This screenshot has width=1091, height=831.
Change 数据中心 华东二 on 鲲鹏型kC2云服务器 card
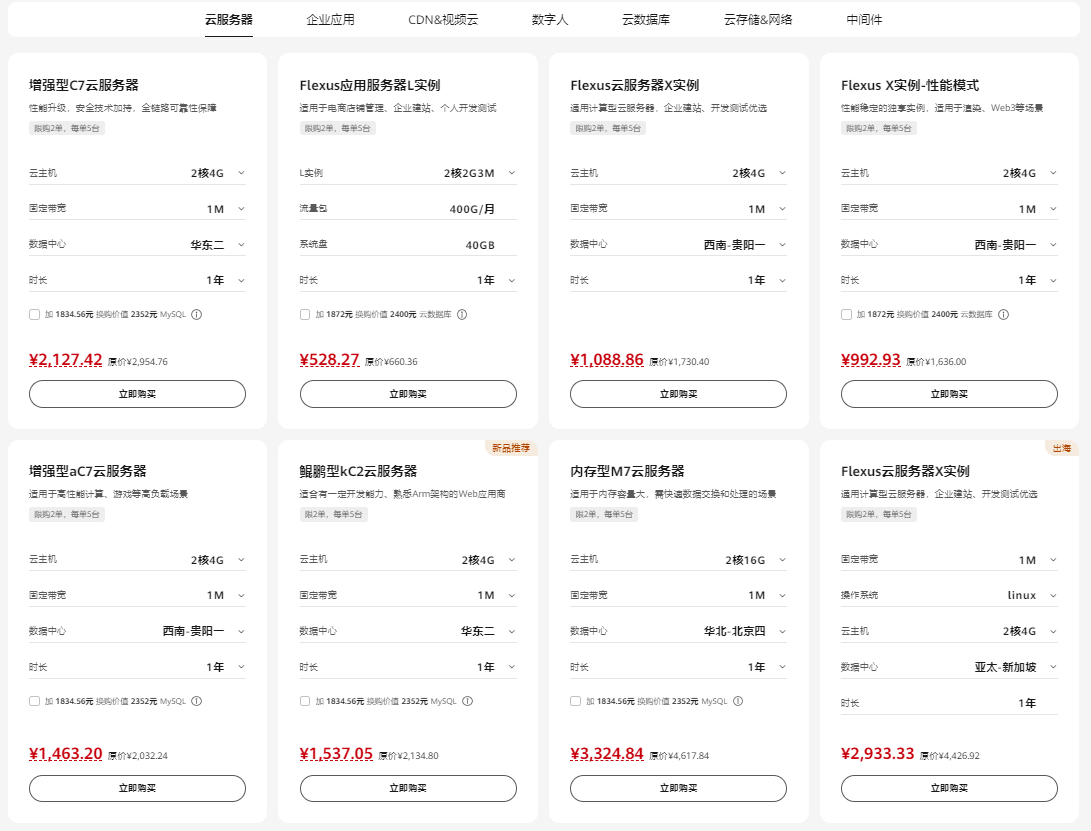(x=408, y=631)
